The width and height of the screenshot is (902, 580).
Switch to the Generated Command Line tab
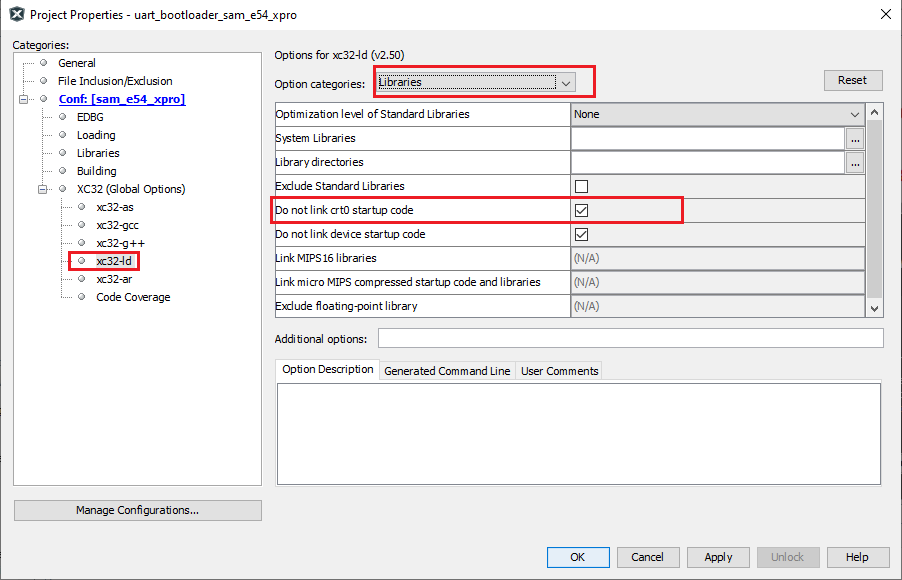tap(446, 370)
